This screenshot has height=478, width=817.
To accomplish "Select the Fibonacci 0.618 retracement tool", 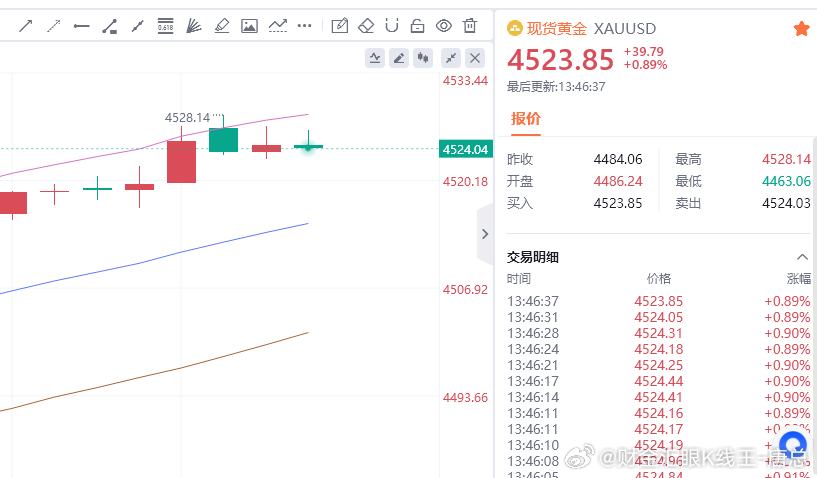I will pyautogui.click(x=165, y=25).
